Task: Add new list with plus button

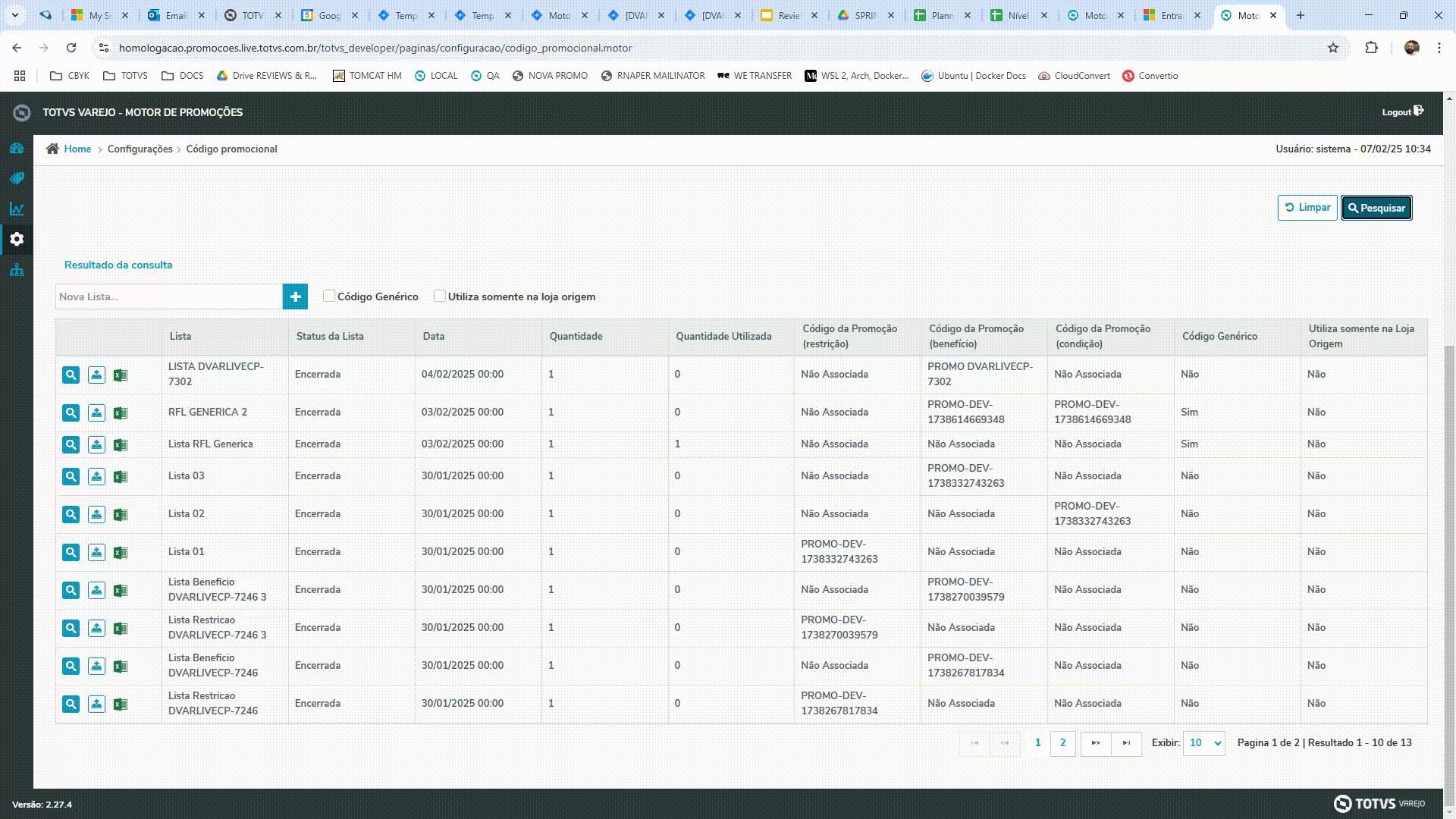Action: [x=295, y=297]
